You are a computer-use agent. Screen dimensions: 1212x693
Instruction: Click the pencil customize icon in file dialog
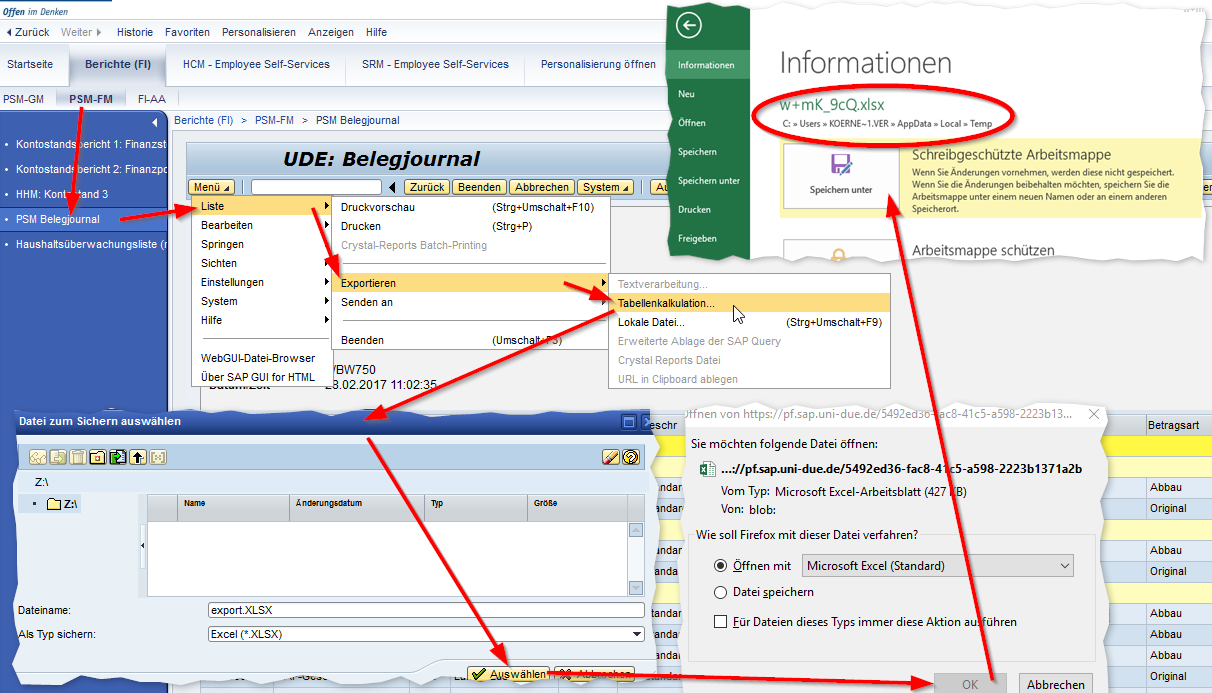coord(611,457)
